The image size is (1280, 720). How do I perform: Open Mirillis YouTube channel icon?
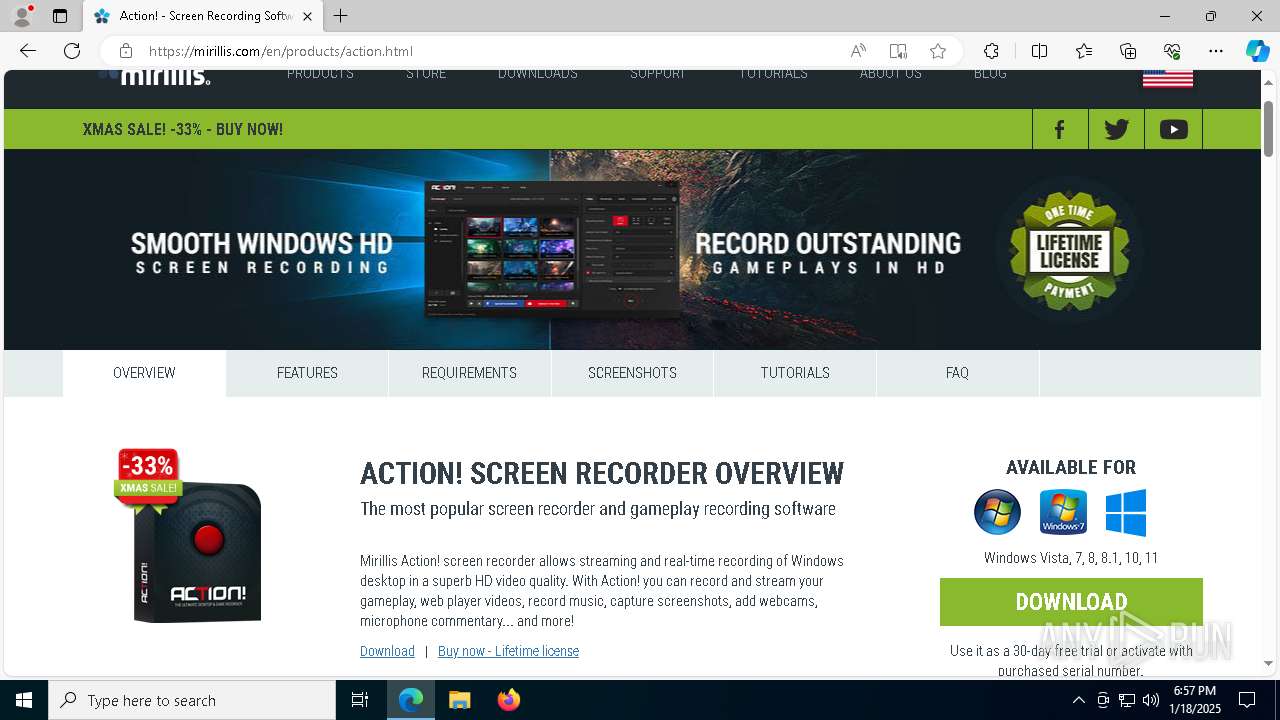point(1173,130)
